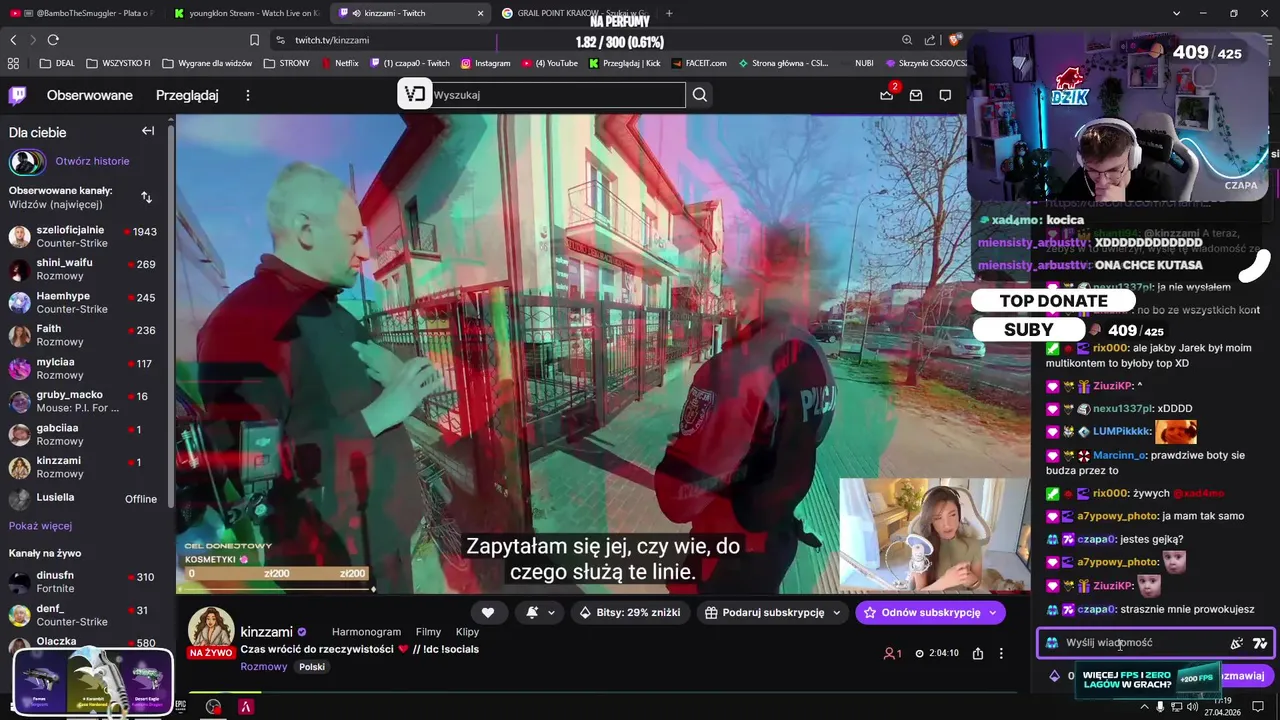
Task: Reload the browser page
Action: tap(53, 40)
